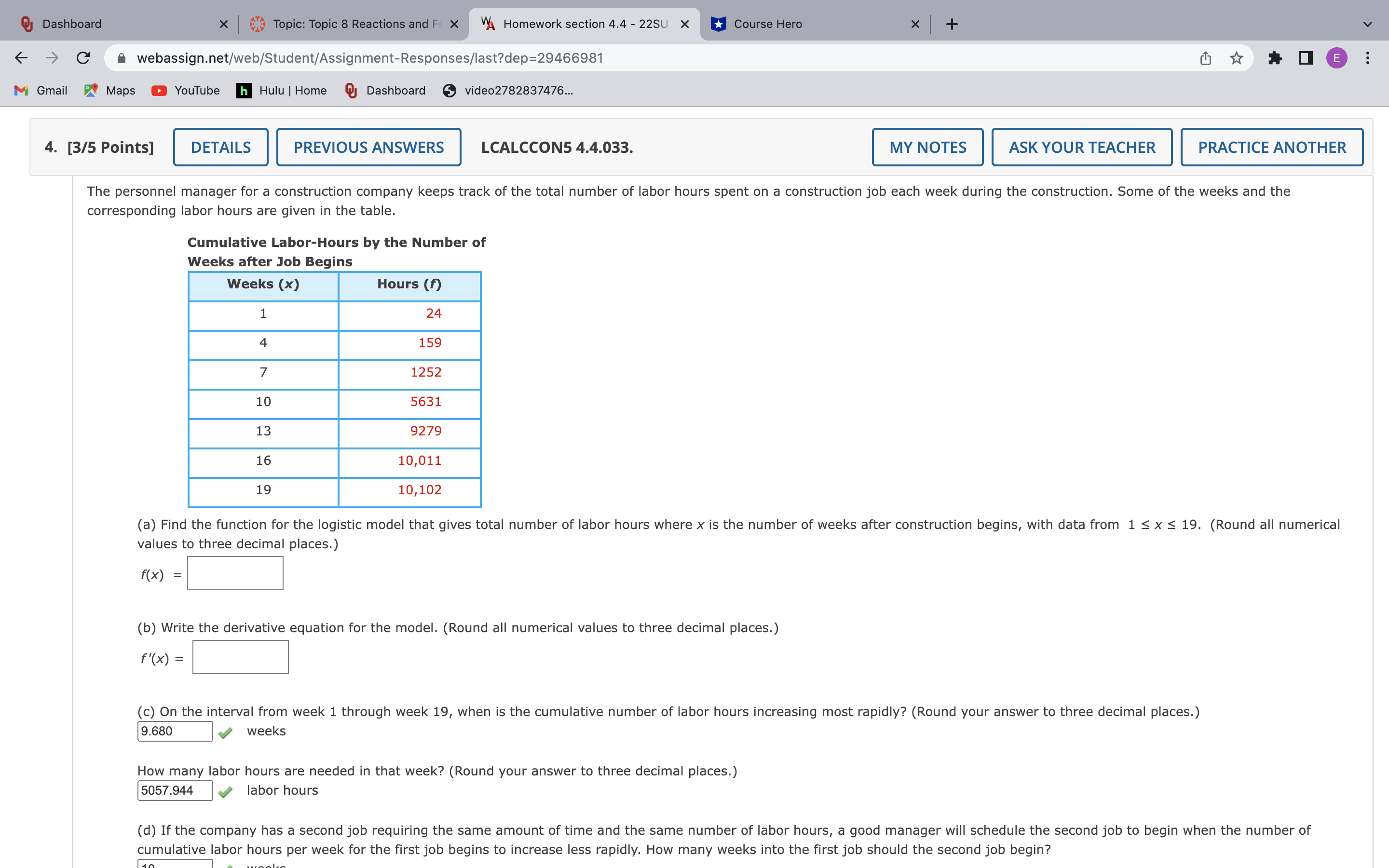
Task: Click PRACTICE ANOTHER button
Action: click(1271, 148)
